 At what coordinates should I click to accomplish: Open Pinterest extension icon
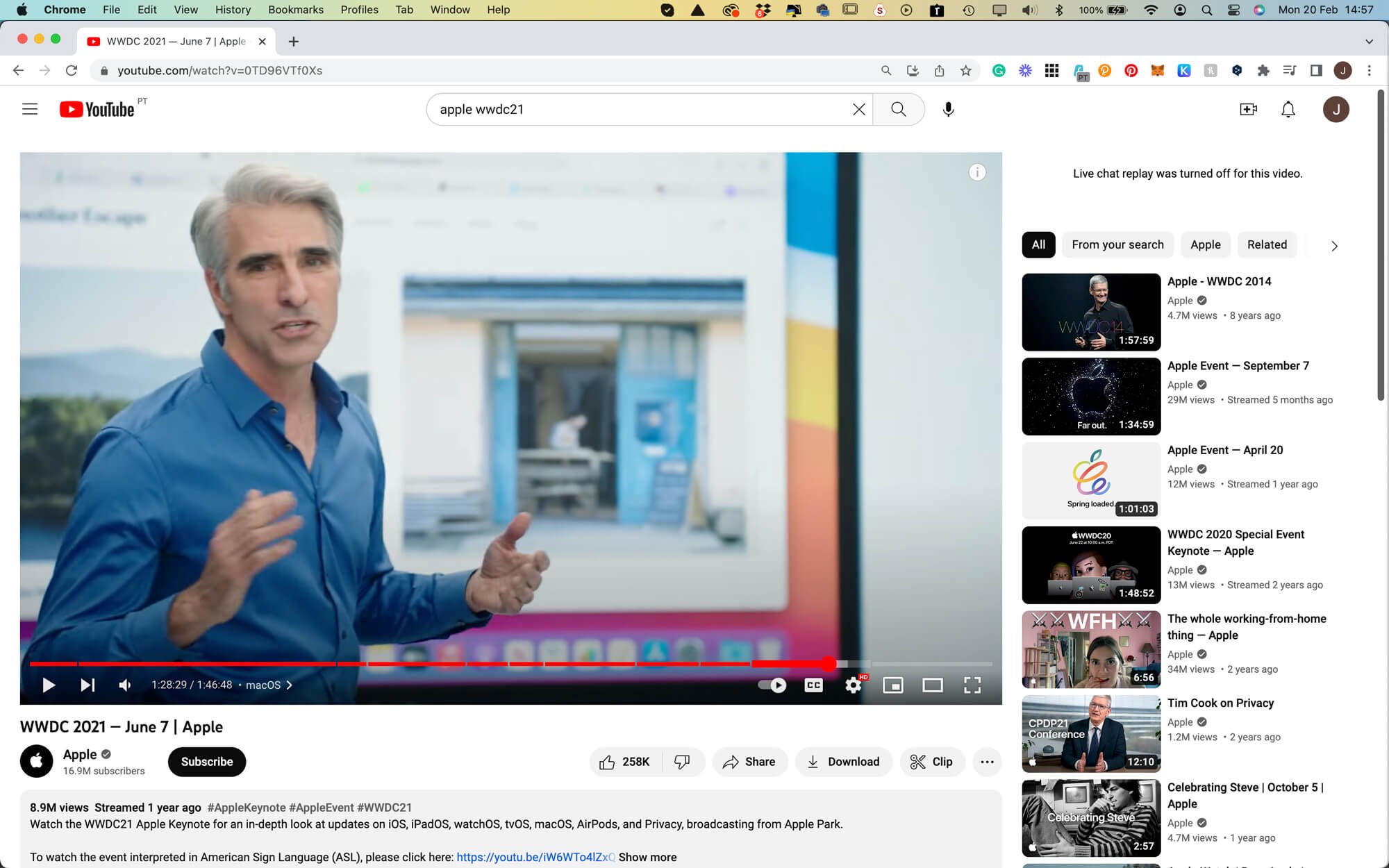[1131, 70]
